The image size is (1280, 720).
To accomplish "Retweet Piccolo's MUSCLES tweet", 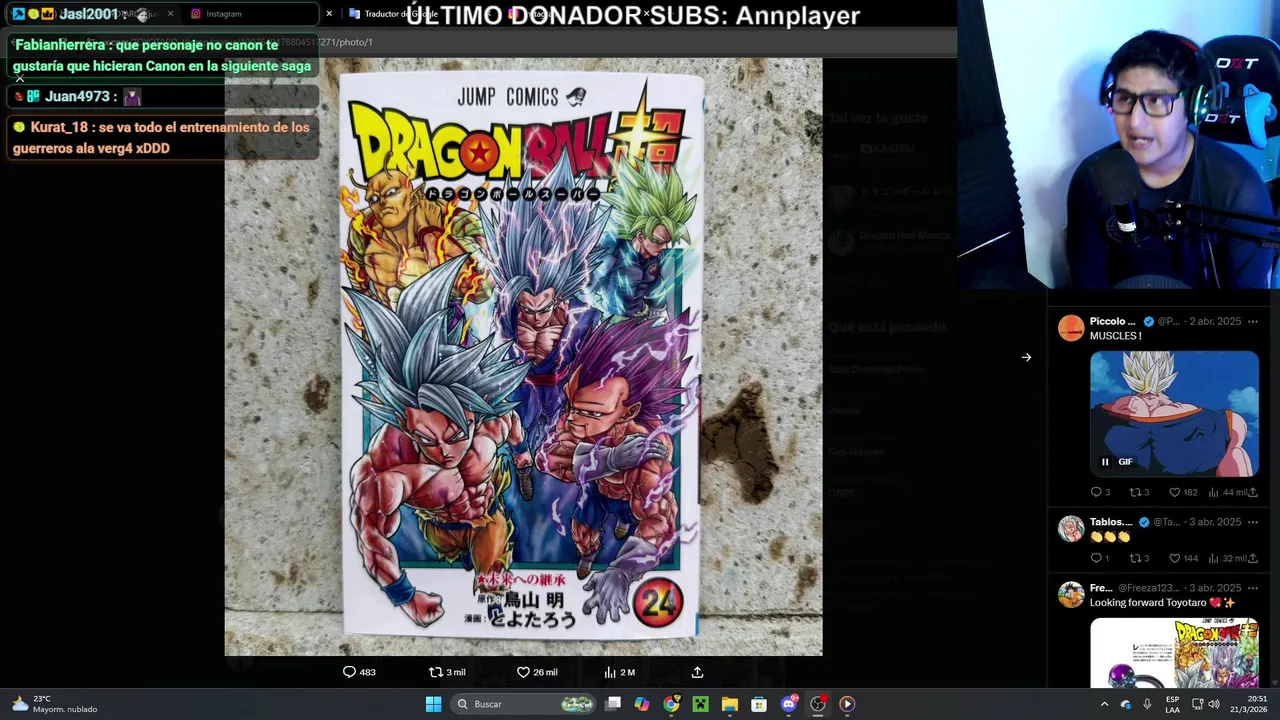I will pos(1139,492).
